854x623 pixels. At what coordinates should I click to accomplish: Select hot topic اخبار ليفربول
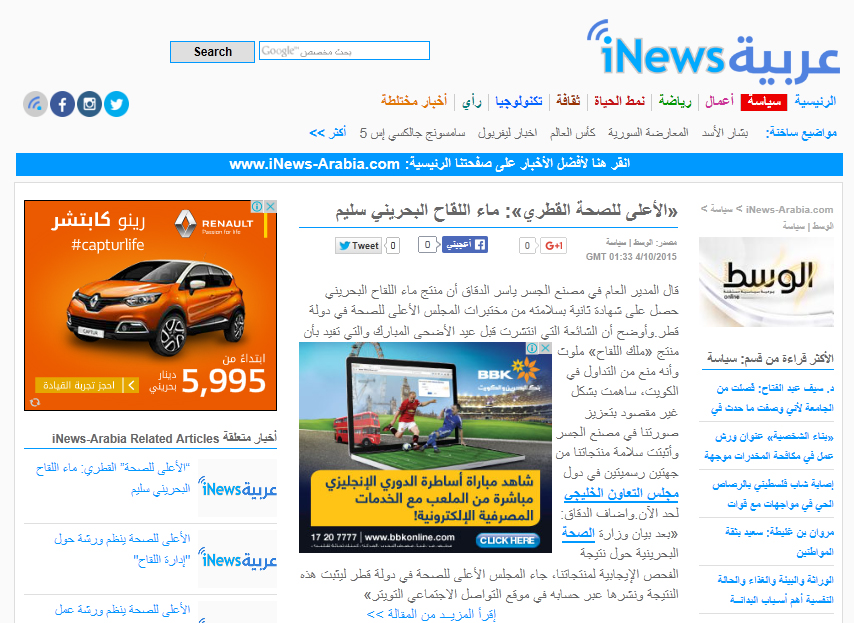pyautogui.click(x=507, y=133)
